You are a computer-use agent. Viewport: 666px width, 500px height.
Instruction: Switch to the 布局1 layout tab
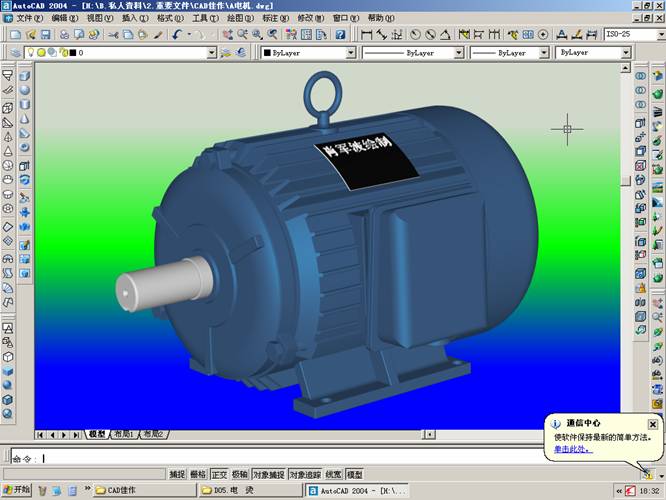(x=124, y=434)
